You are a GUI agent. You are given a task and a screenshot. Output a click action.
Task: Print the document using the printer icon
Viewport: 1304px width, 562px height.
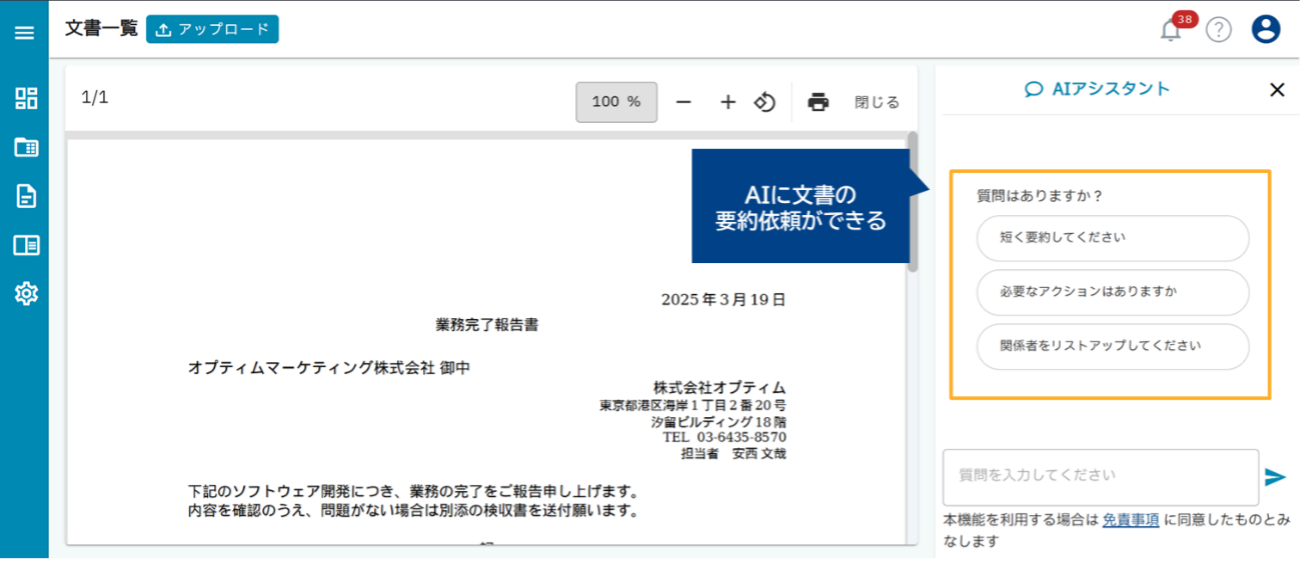coord(818,102)
